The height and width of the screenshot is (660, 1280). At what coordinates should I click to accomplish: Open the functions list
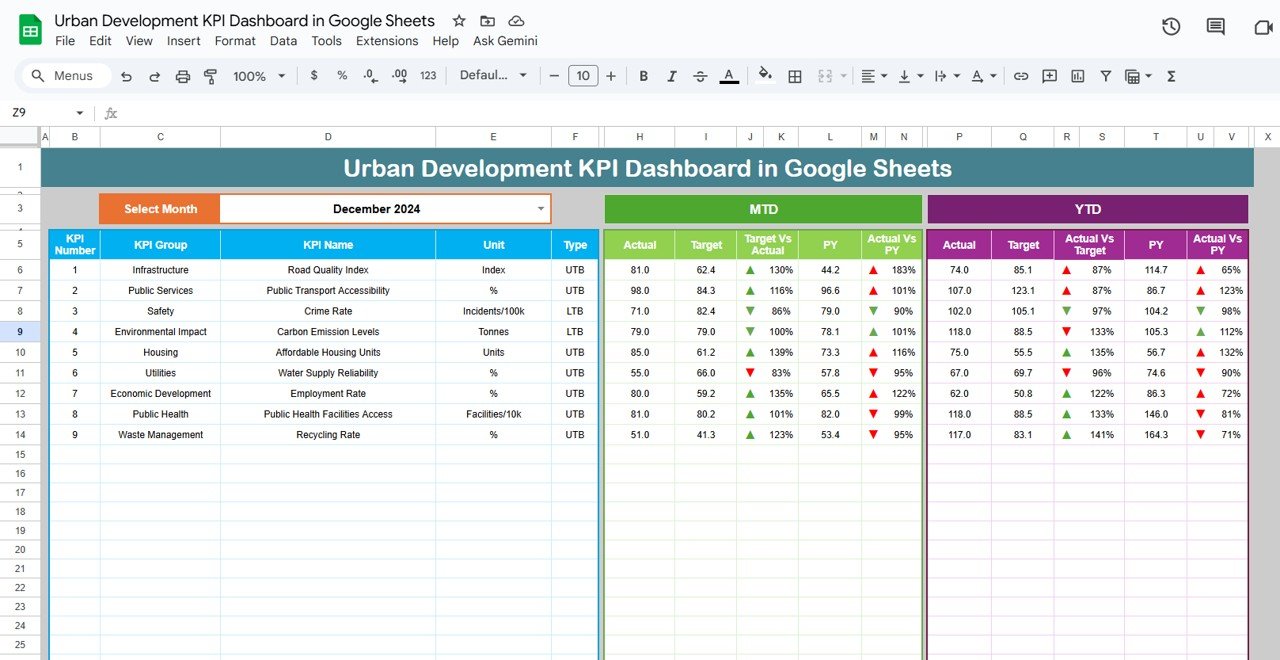pos(1170,75)
